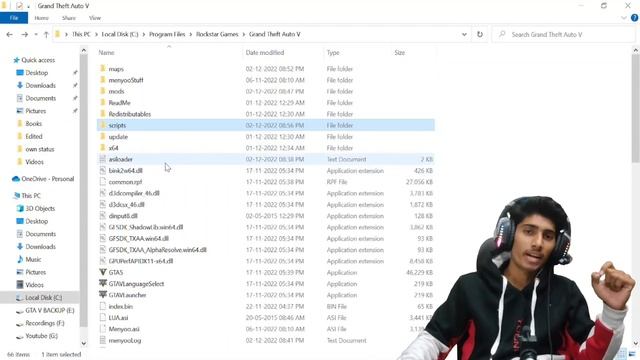Switch to the Share ribbon tab

point(69,18)
